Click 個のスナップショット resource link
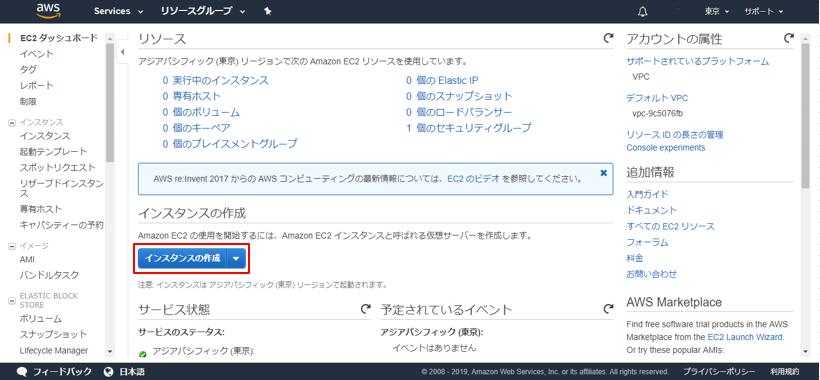 464,96
